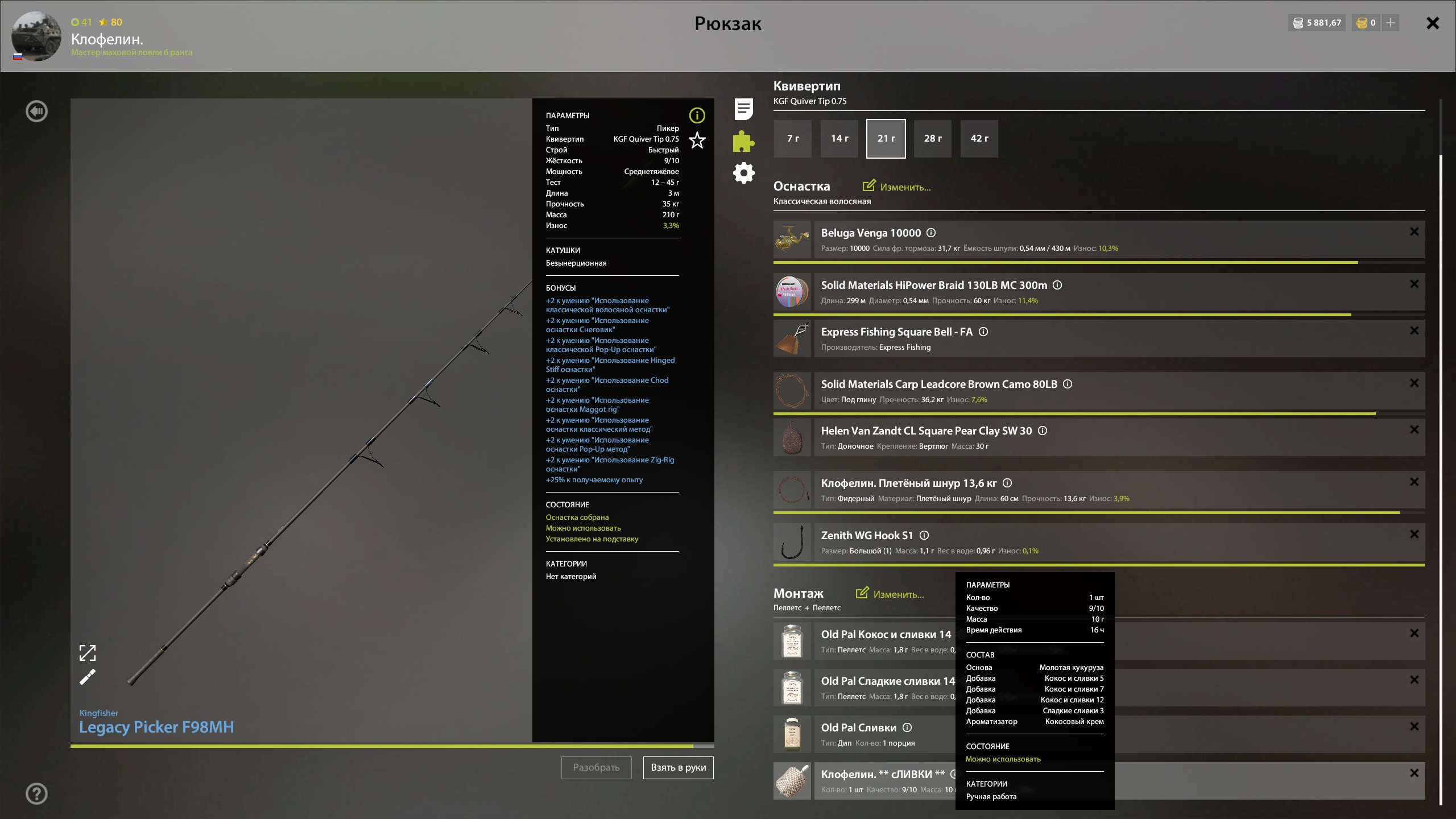Expand rod preview to fullscreen
The image size is (1456, 819).
pyautogui.click(x=88, y=653)
